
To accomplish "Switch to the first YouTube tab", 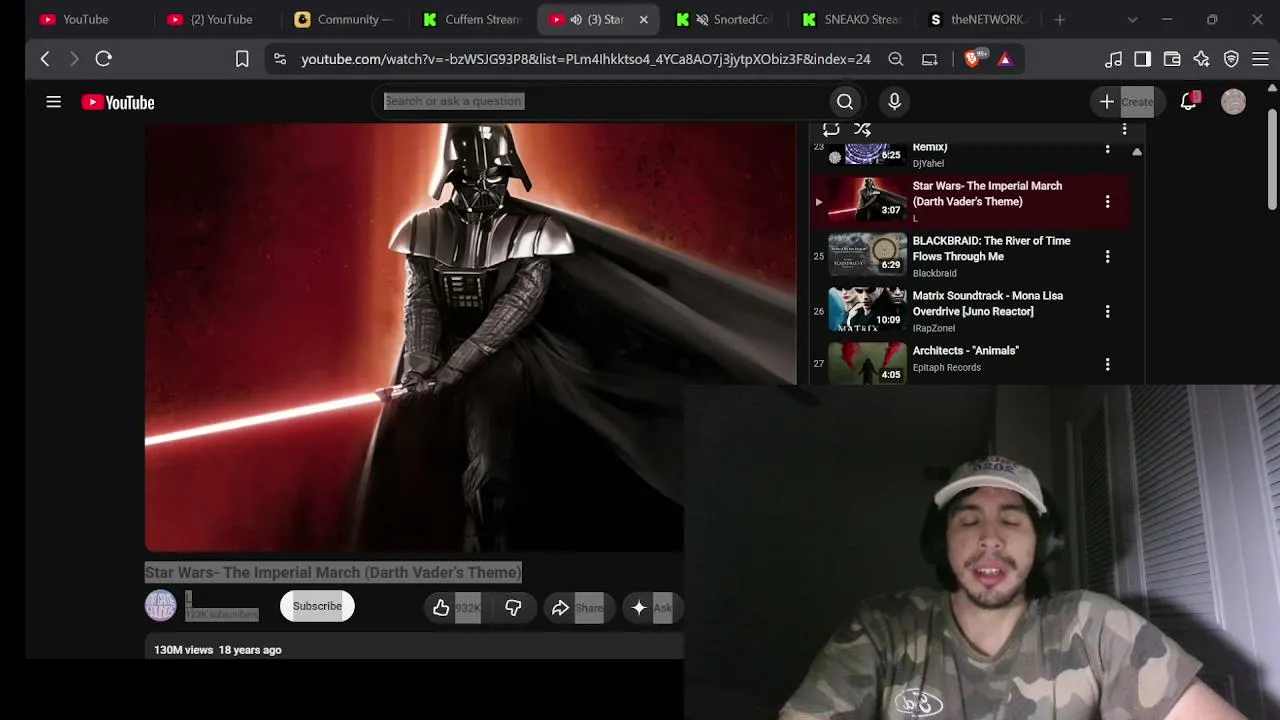I will (85, 19).
